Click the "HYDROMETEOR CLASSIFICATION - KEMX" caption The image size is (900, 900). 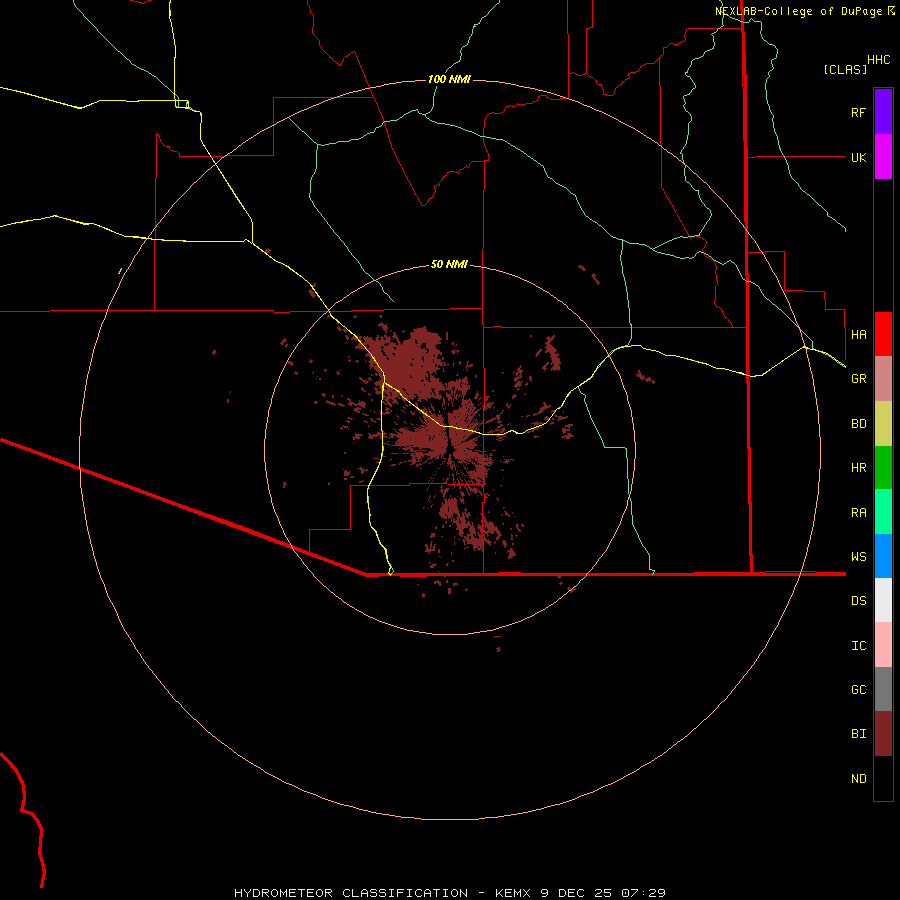(385, 893)
